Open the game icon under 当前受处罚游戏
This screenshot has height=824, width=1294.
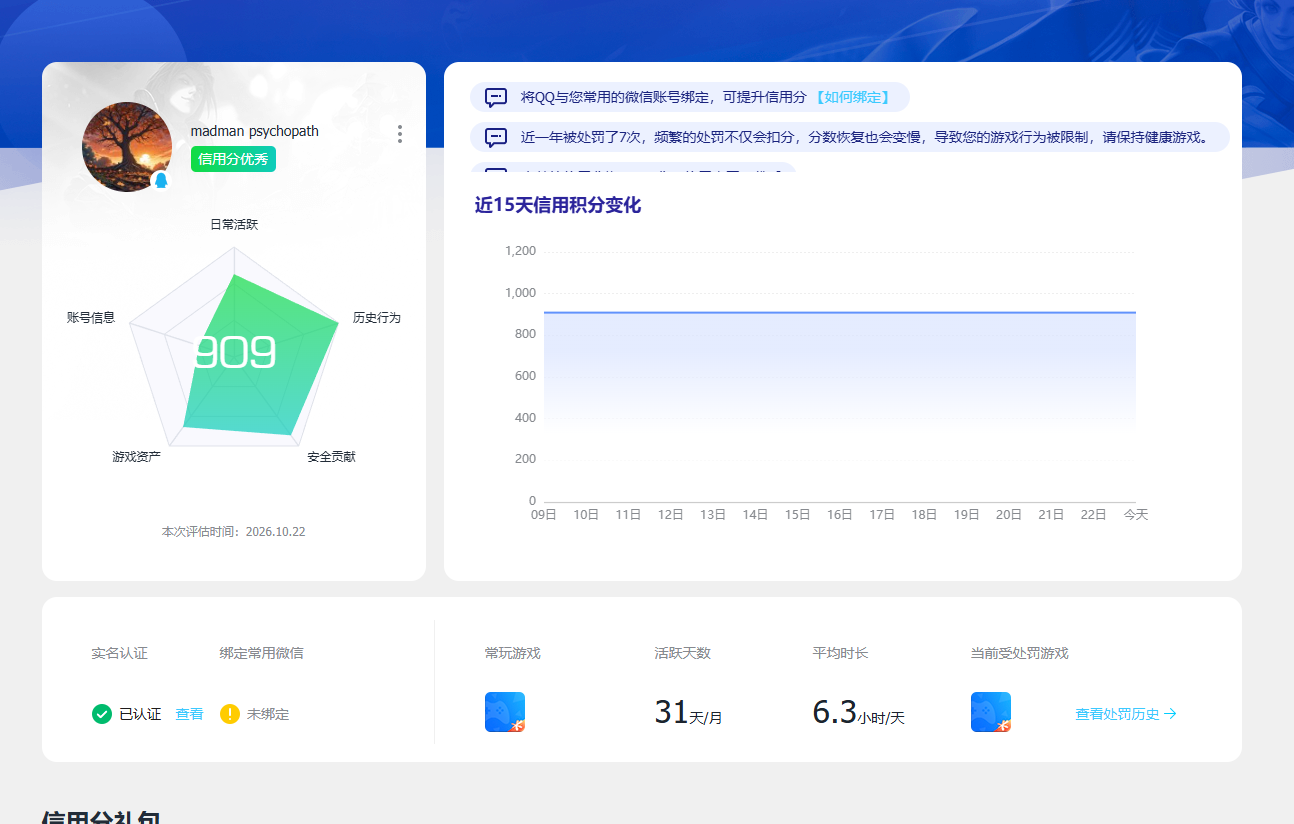pyautogui.click(x=991, y=712)
